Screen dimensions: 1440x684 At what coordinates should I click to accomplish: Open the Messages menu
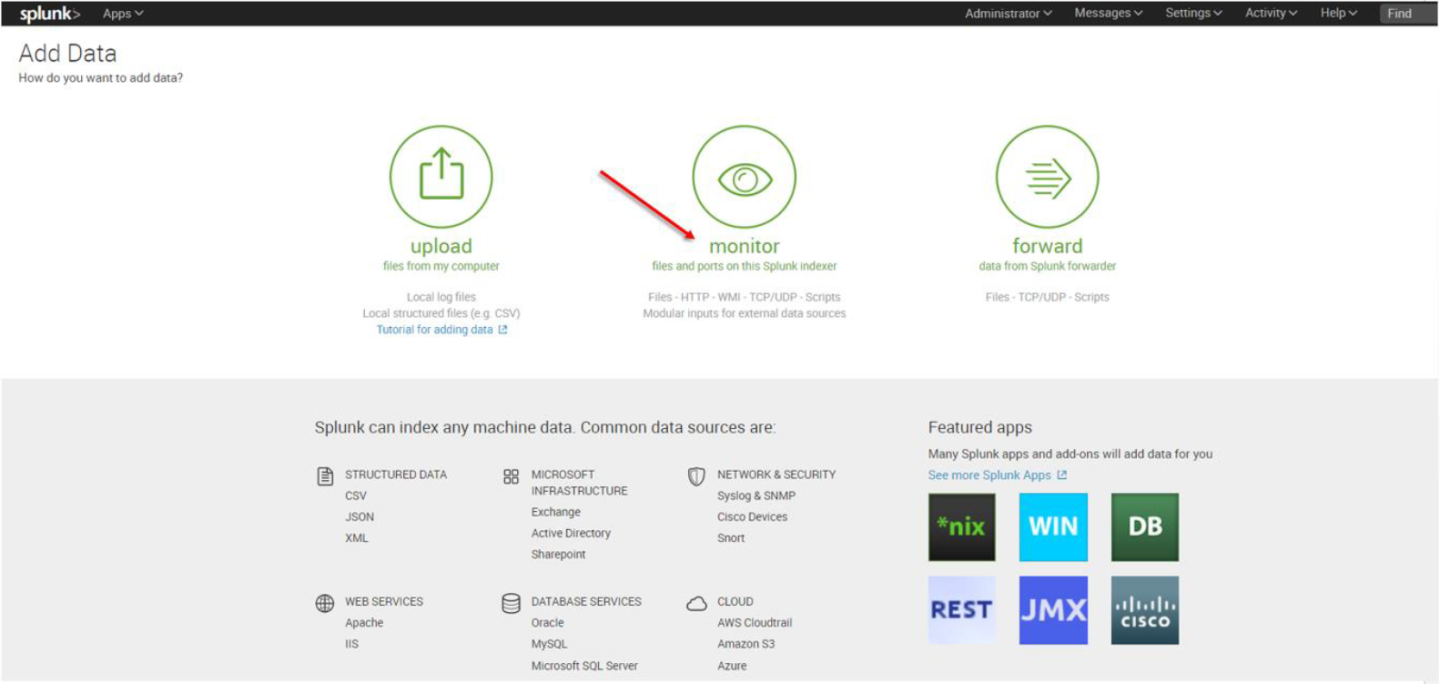click(x=1107, y=13)
